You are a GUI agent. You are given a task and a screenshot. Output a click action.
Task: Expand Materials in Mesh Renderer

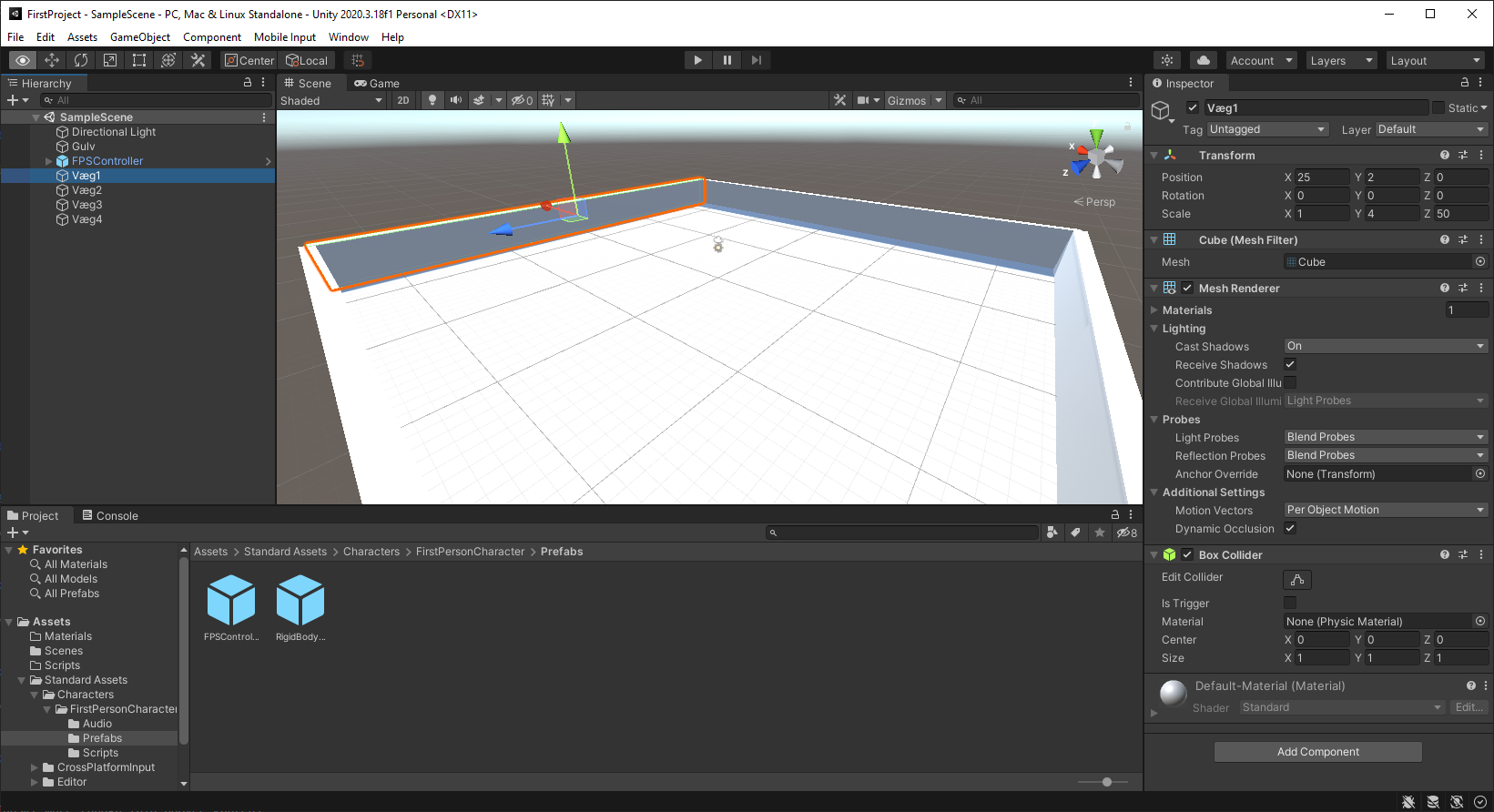[x=1154, y=310]
